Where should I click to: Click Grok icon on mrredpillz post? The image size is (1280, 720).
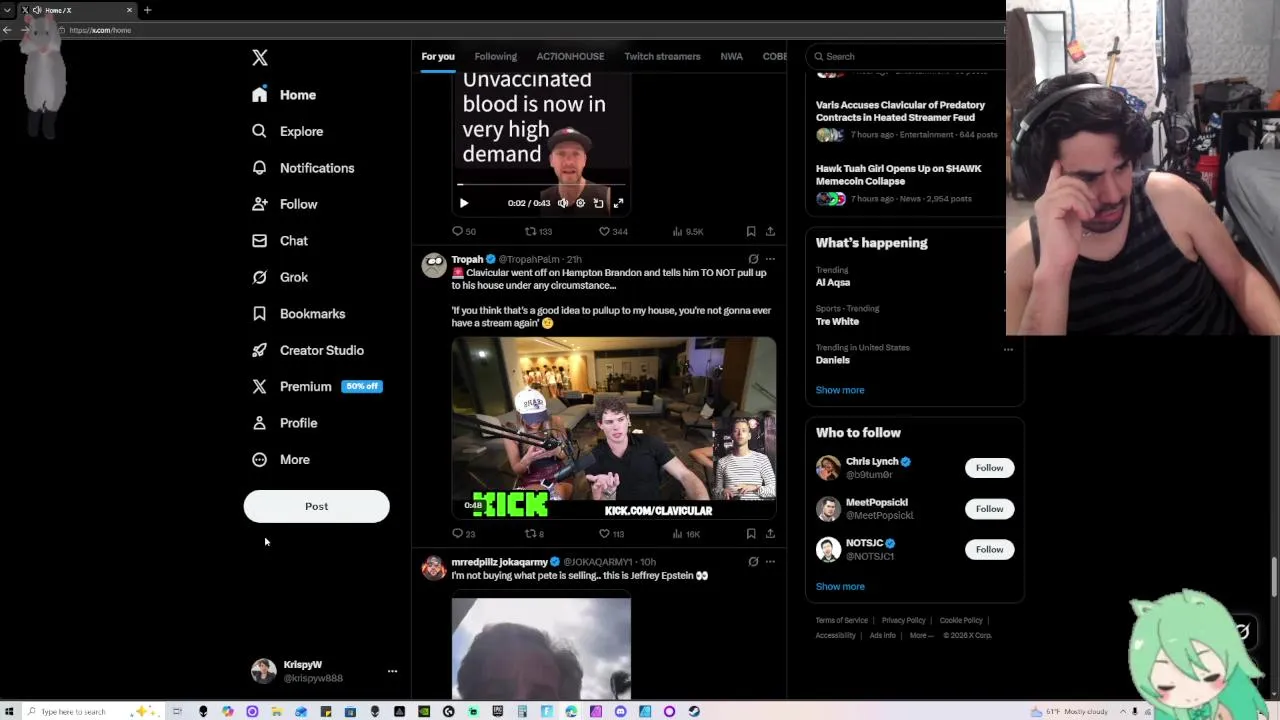tap(753, 562)
